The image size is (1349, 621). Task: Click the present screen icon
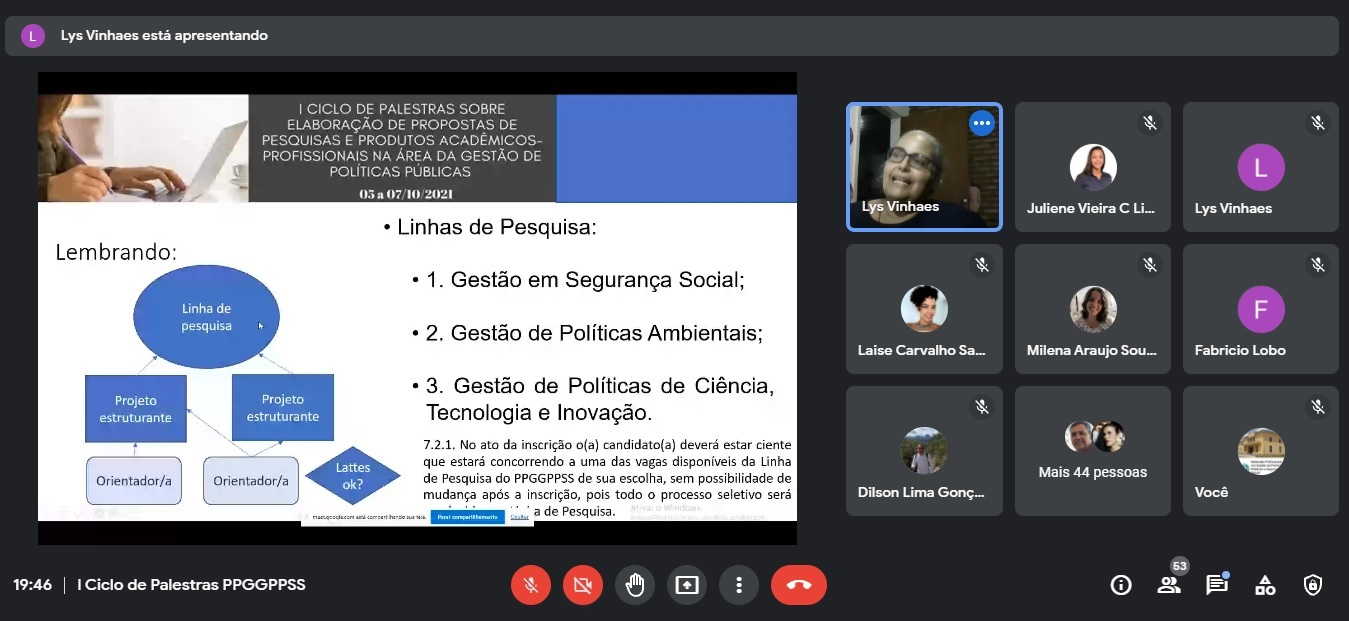click(x=687, y=585)
